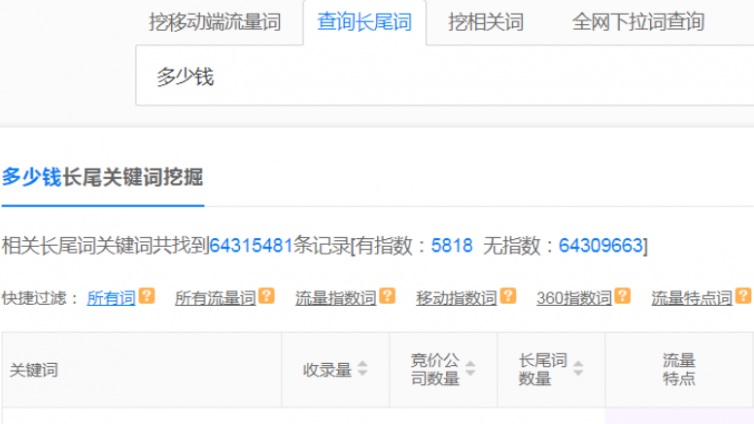Click the search field containing 多少钱
Viewport: 754px width, 424px height.
445,76
